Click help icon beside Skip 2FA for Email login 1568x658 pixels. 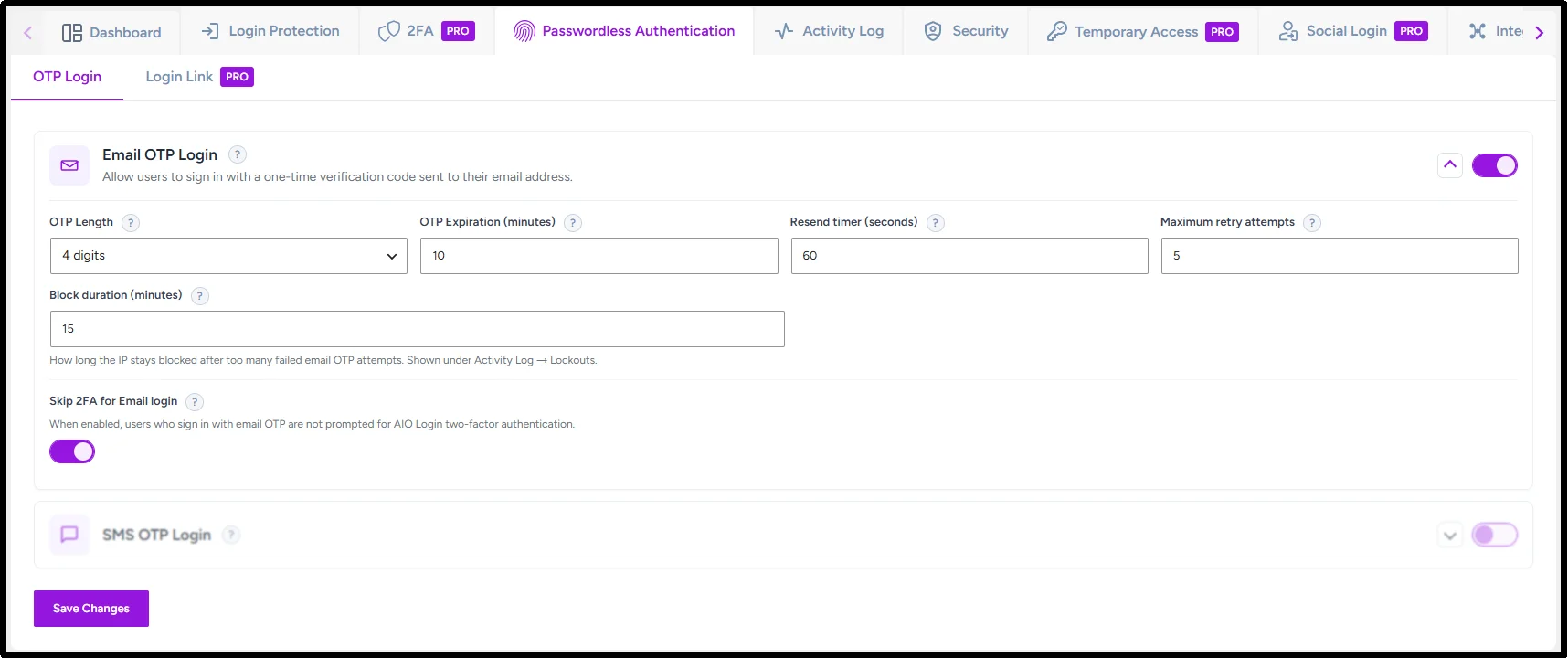point(195,402)
